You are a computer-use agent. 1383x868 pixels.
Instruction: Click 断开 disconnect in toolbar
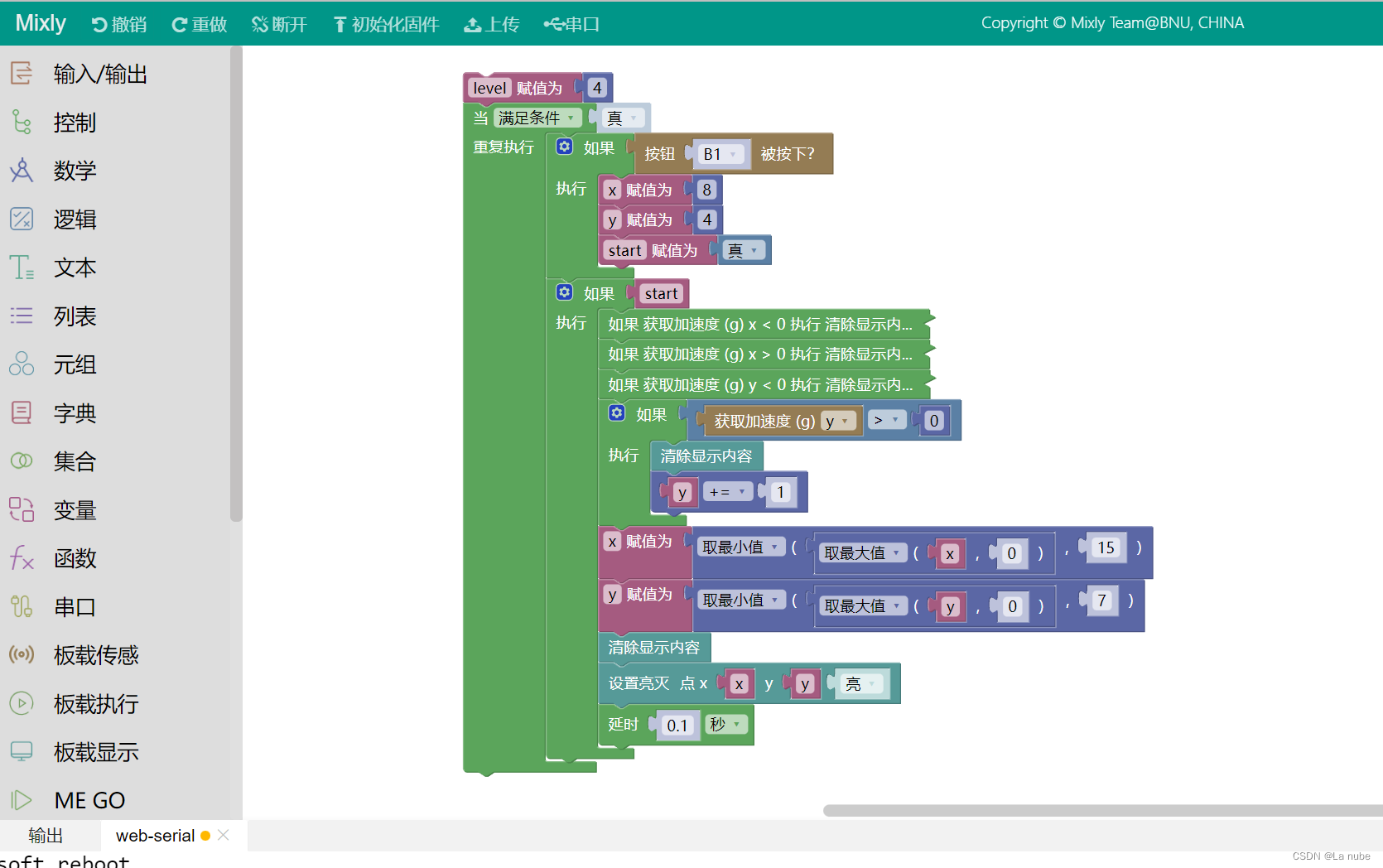click(279, 24)
